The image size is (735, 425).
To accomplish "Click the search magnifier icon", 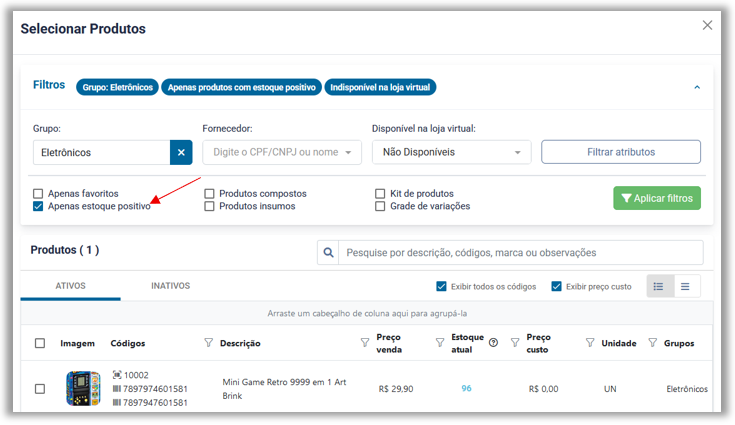I will pyautogui.click(x=328, y=253).
